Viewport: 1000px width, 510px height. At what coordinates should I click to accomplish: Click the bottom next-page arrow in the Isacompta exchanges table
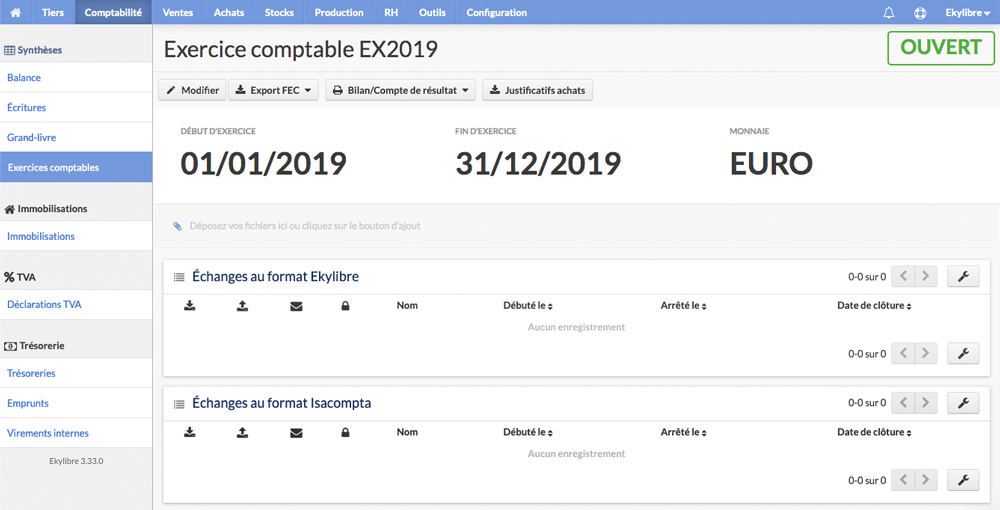coord(925,480)
